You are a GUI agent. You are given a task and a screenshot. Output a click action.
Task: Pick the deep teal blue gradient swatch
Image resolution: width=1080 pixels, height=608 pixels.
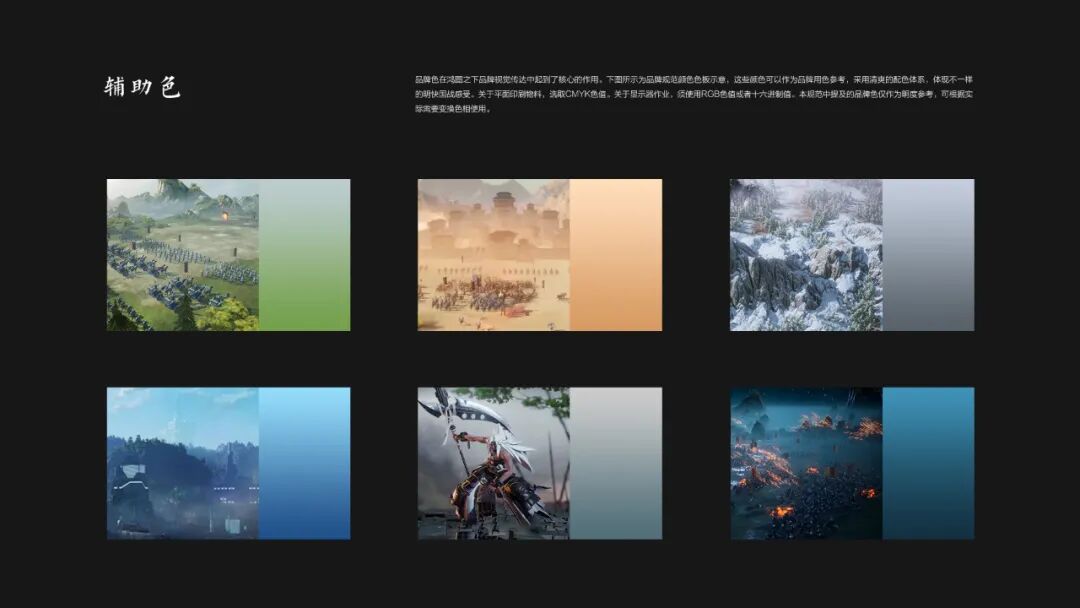(928, 463)
